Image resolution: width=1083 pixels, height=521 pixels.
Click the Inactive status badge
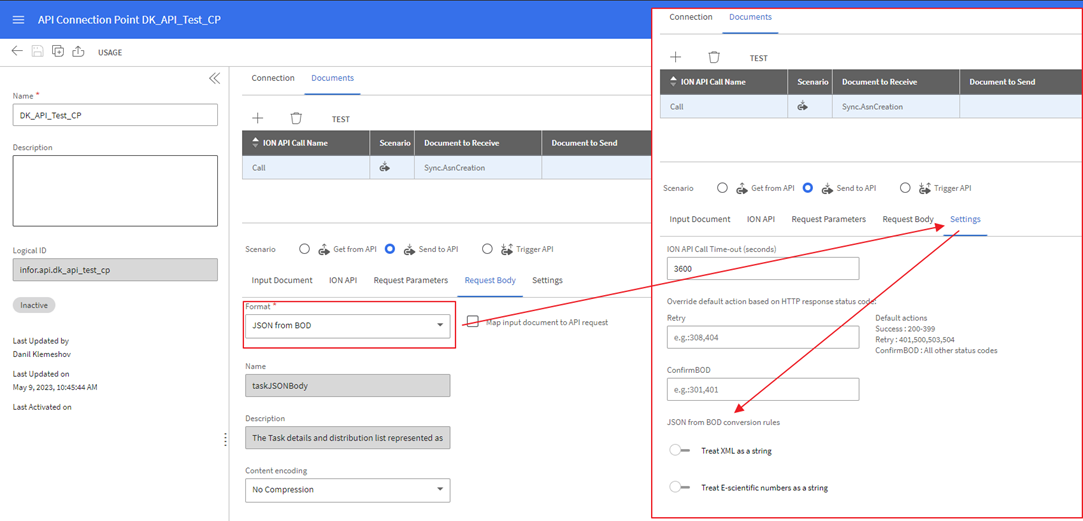34,305
